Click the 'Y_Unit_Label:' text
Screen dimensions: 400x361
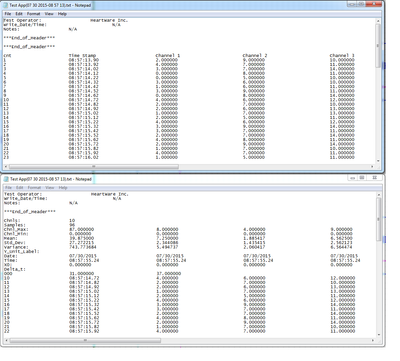[21, 251]
